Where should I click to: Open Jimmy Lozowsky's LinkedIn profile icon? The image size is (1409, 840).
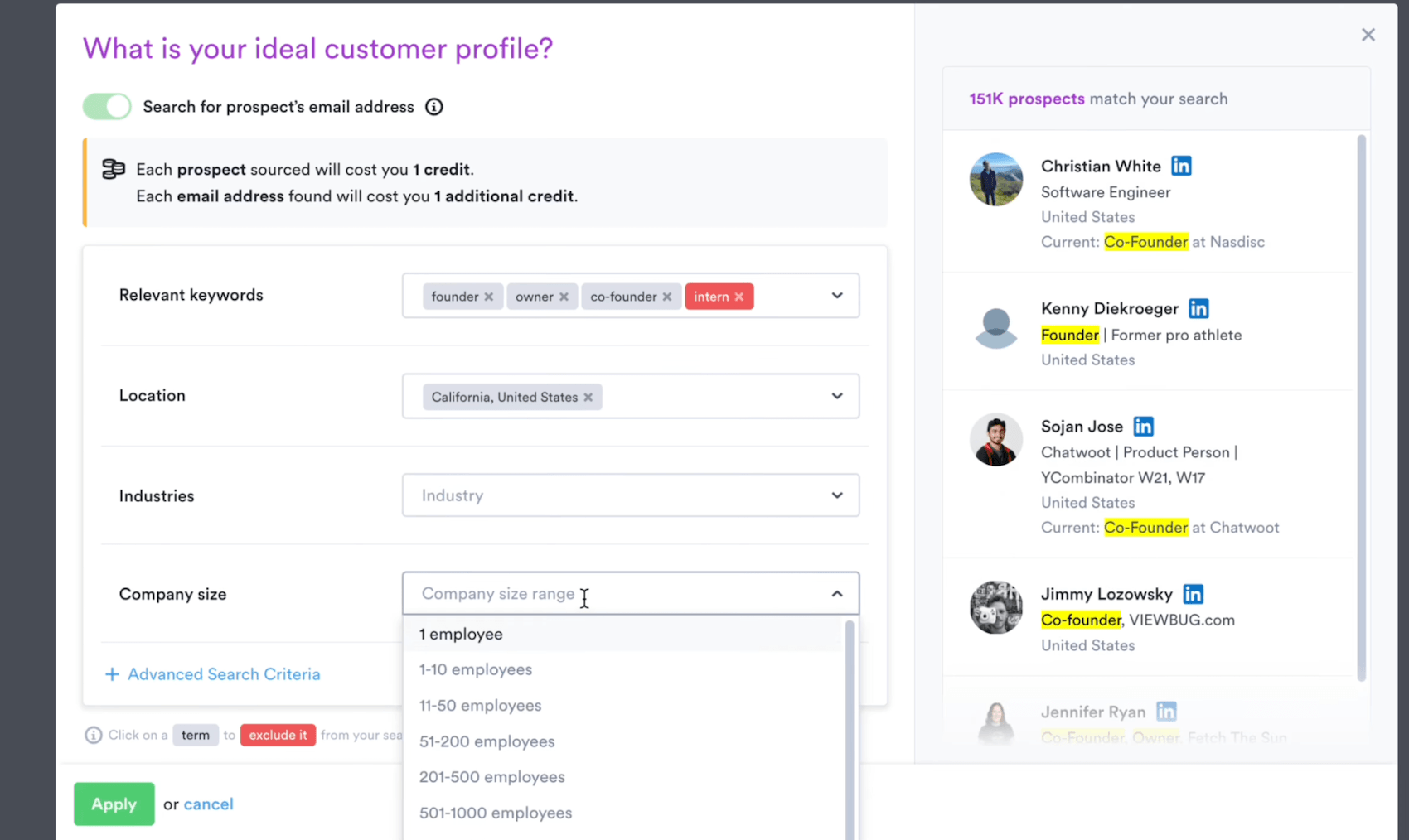(1193, 594)
